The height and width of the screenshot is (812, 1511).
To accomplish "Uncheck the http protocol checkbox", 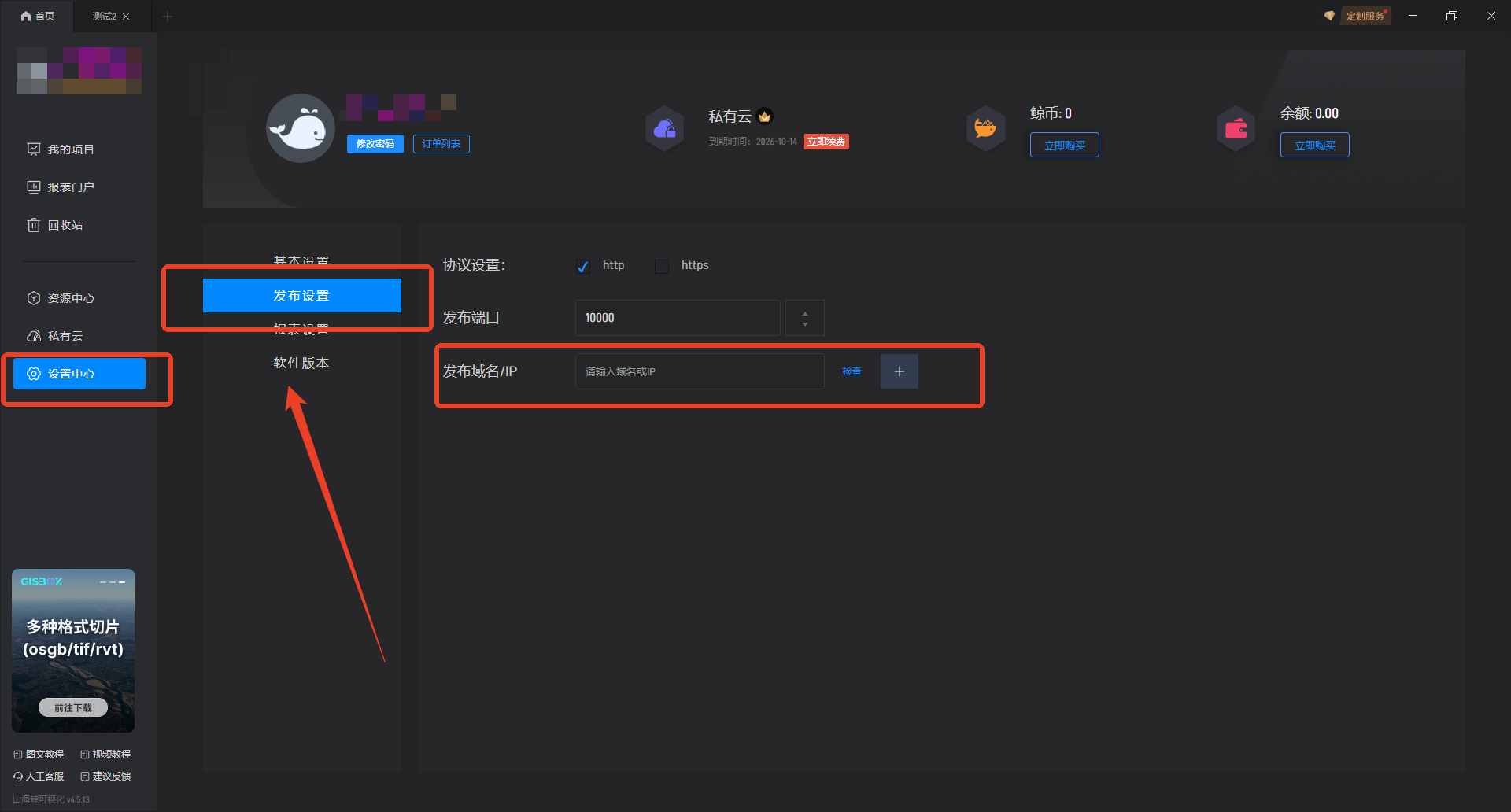I will (x=583, y=266).
